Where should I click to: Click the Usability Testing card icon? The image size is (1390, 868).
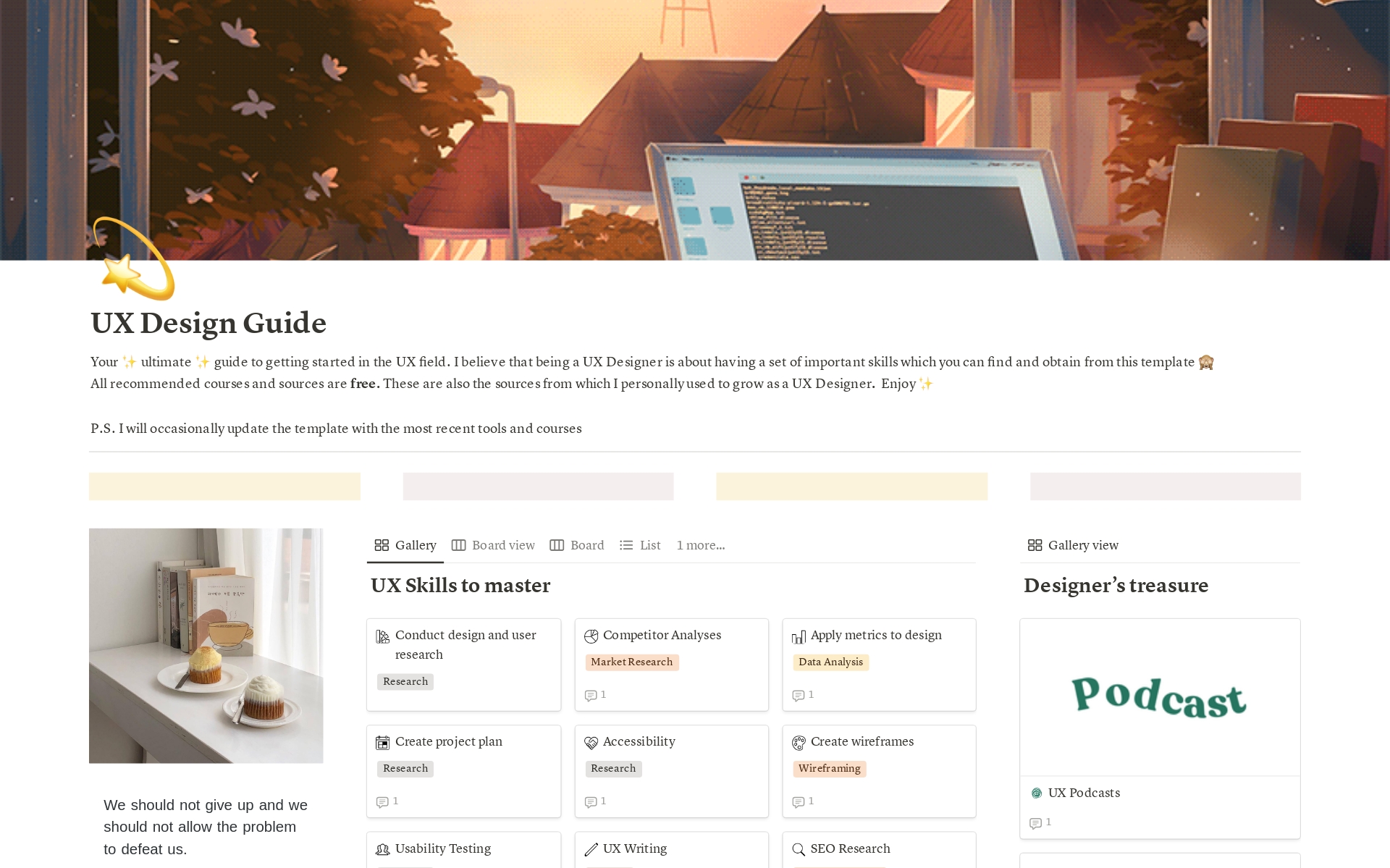(383, 849)
